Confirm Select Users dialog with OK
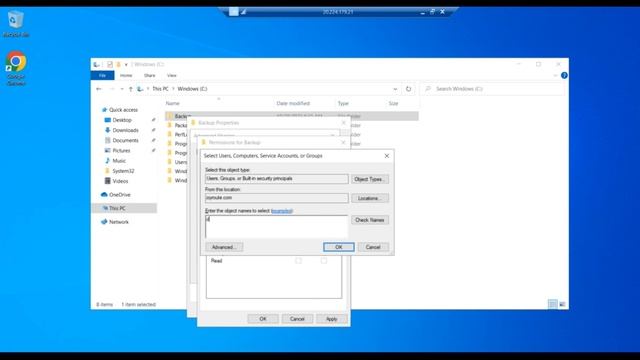 pos(338,247)
